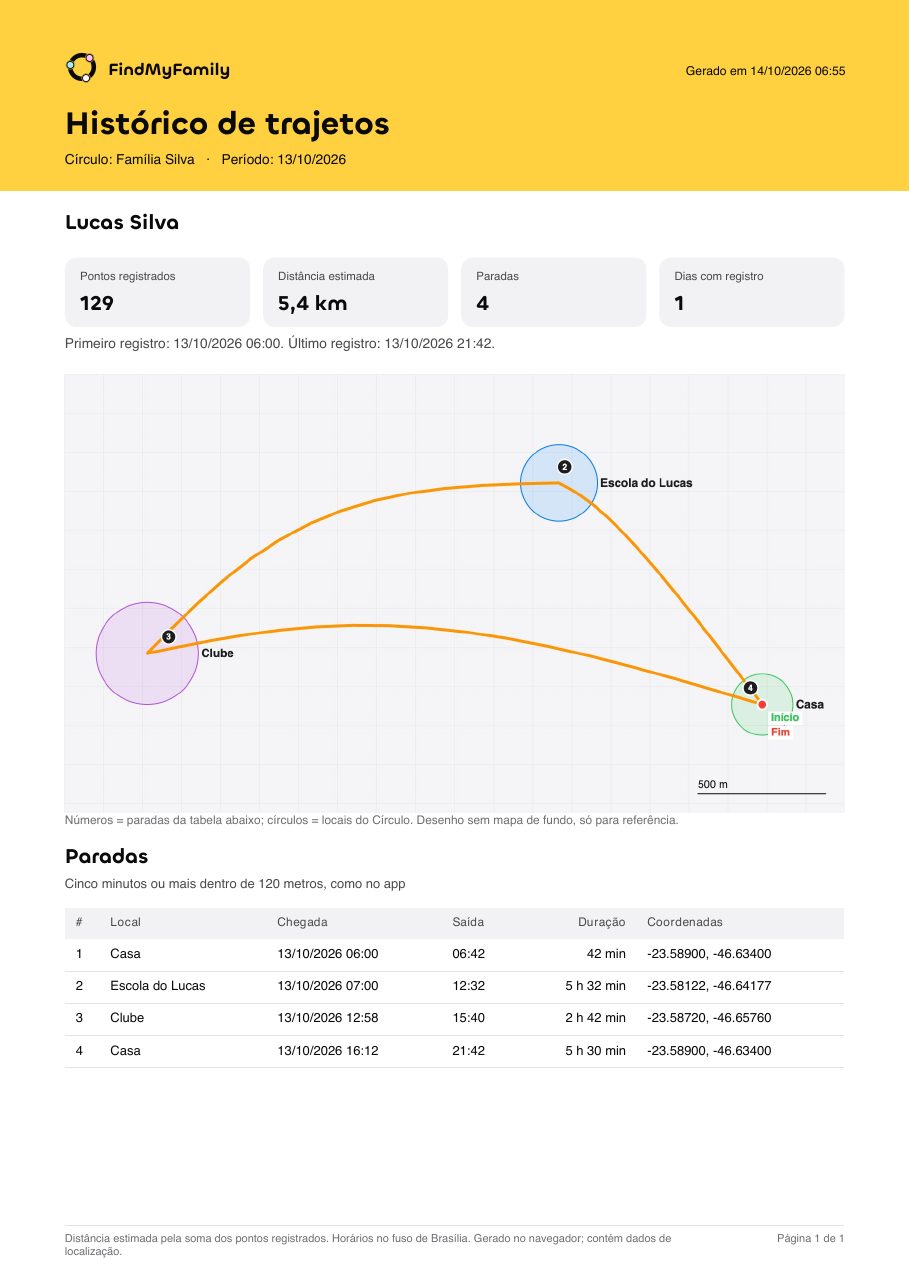Screen dimensions: 910x1287
Task: Click "Casa" in table row 4
Action: tap(125, 1051)
